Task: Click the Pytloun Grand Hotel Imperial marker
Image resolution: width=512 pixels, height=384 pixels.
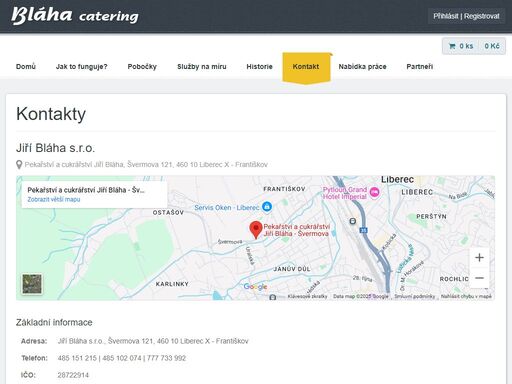Action: pos(375,192)
